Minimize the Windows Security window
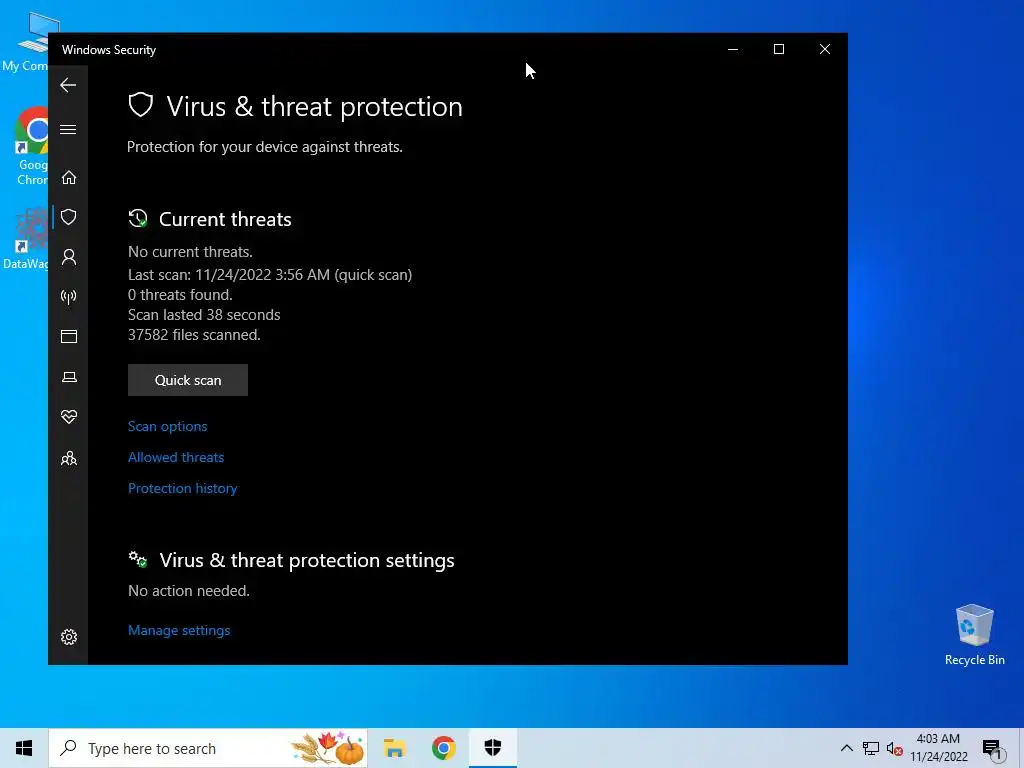1024x768 pixels. coord(733,49)
